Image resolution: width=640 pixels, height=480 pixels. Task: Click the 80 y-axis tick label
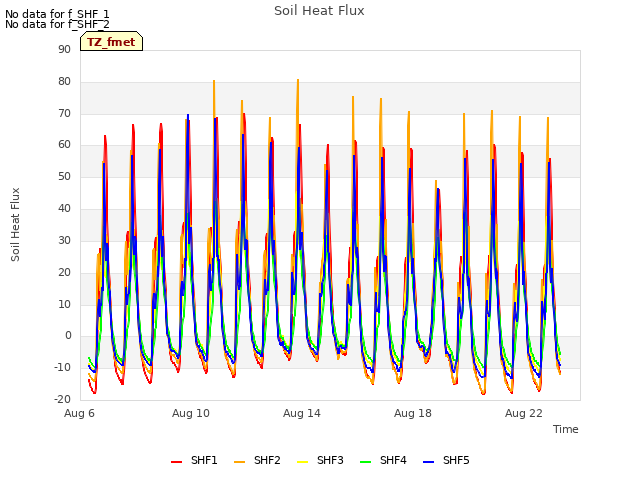click(x=64, y=82)
